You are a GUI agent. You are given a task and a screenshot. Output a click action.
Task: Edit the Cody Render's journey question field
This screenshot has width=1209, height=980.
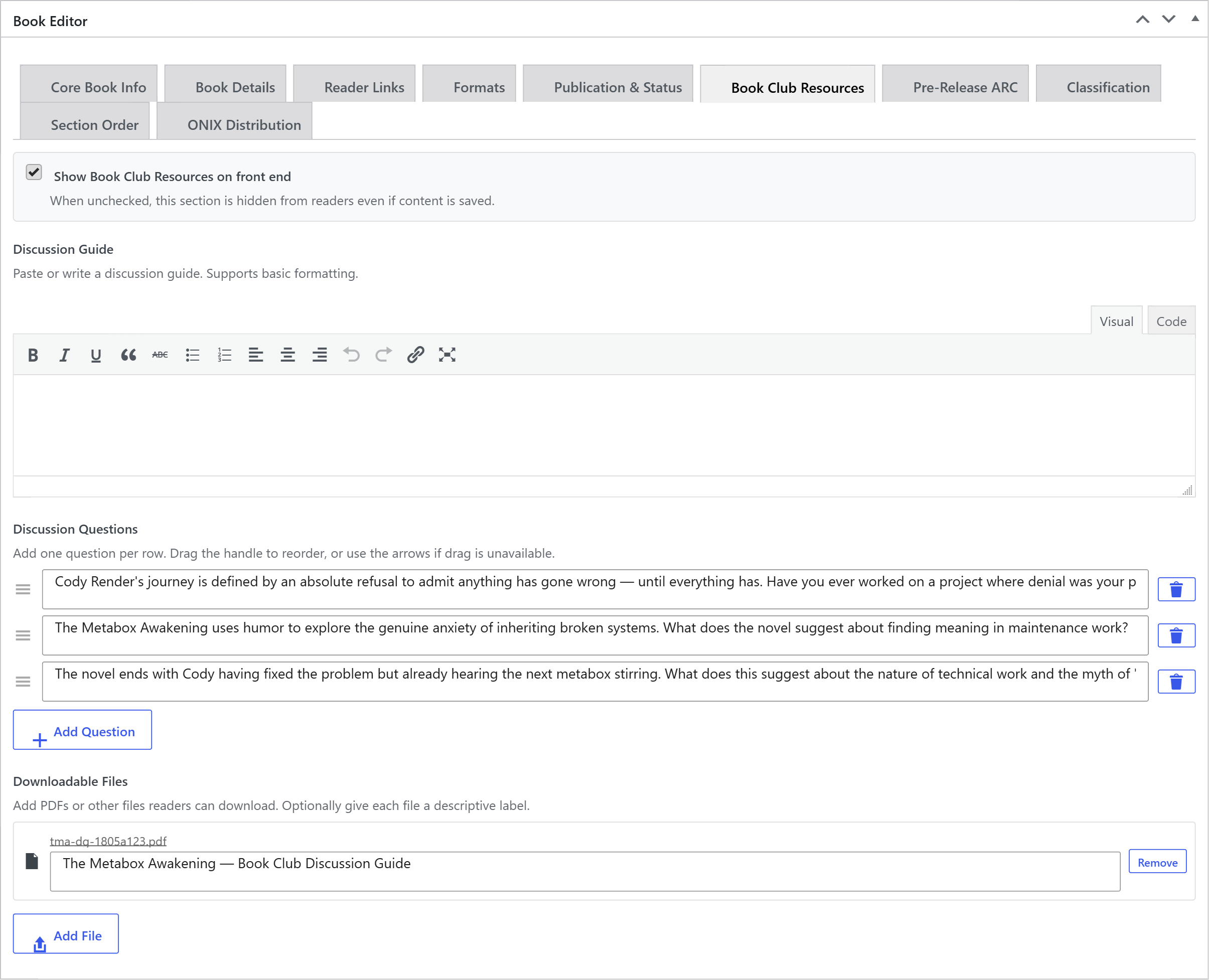595,589
